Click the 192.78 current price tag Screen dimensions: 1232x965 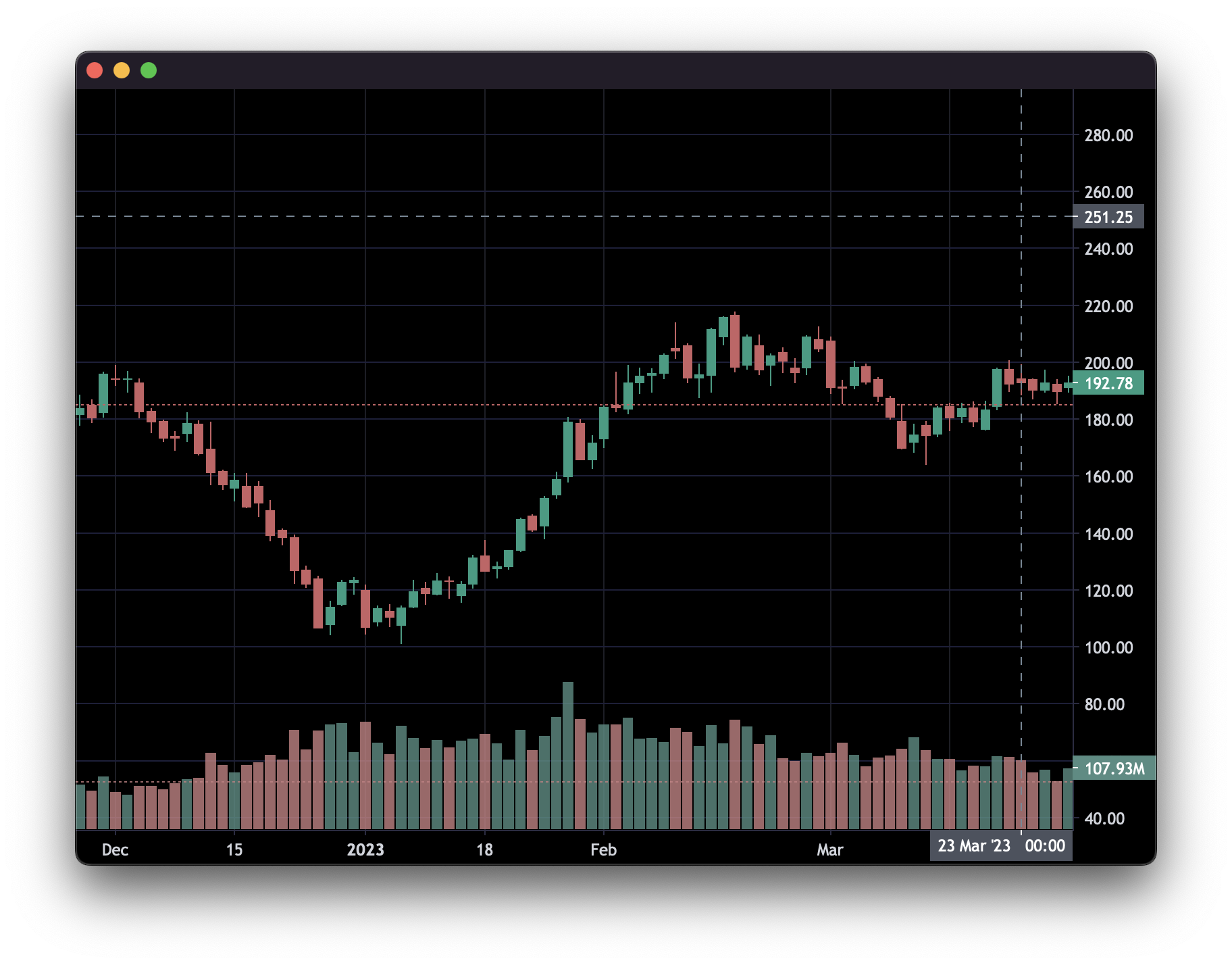click(1108, 383)
